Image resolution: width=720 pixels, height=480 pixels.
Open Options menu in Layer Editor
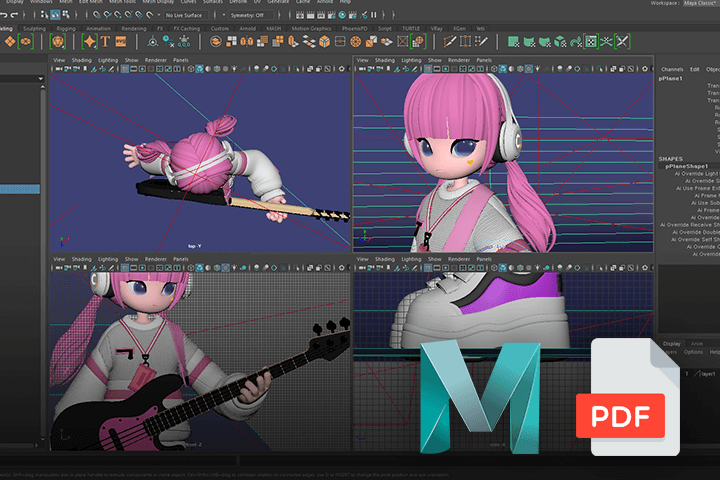coord(693,352)
